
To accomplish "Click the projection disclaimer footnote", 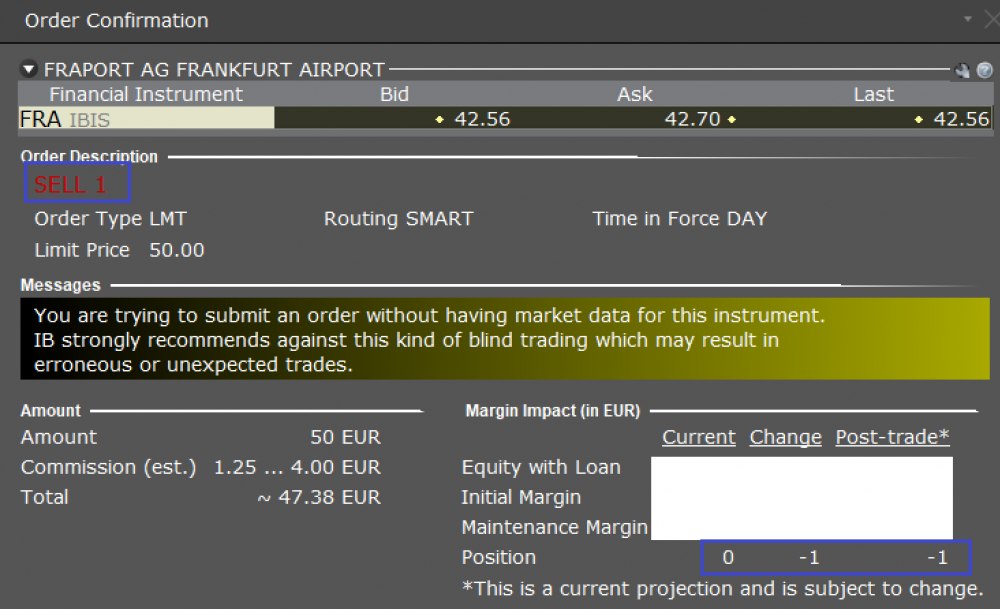I will pos(722,589).
